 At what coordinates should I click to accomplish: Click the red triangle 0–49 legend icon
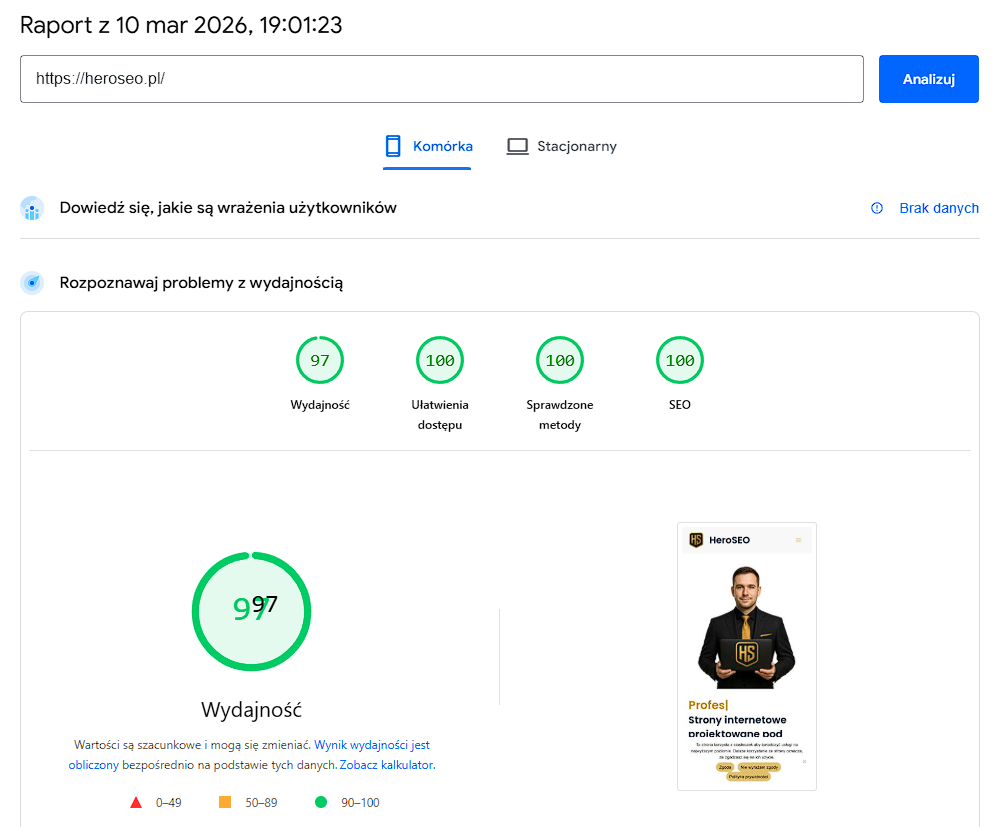point(136,802)
